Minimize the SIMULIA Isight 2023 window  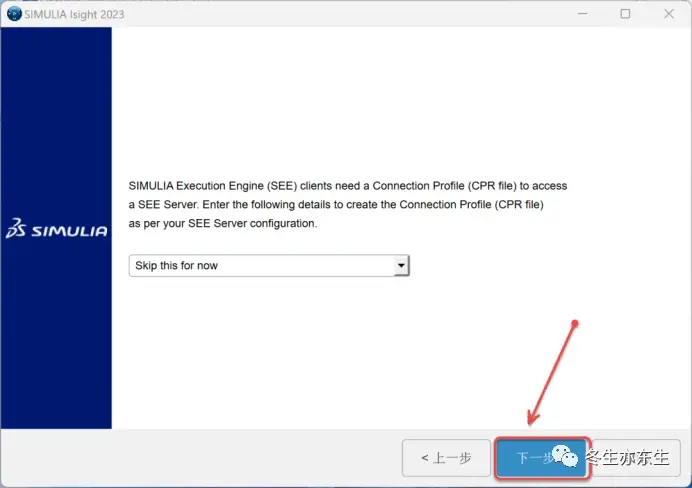583,14
